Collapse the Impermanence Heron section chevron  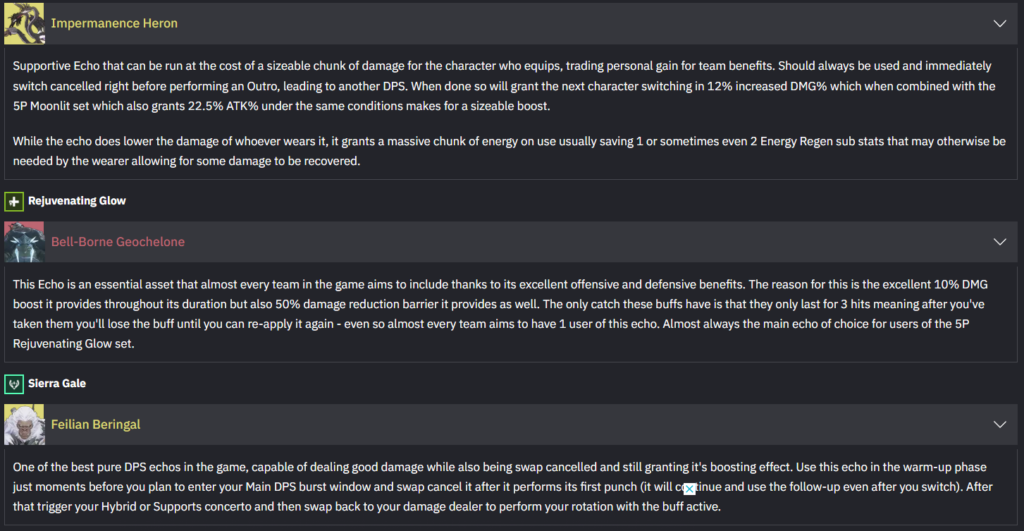click(999, 23)
